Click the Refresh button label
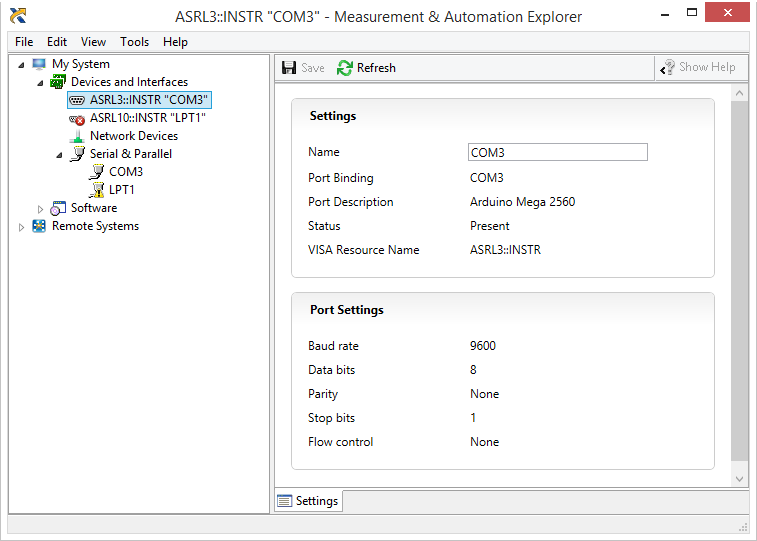Image resolution: width=757 pixels, height=541 pixels. [x=376, y=68]
